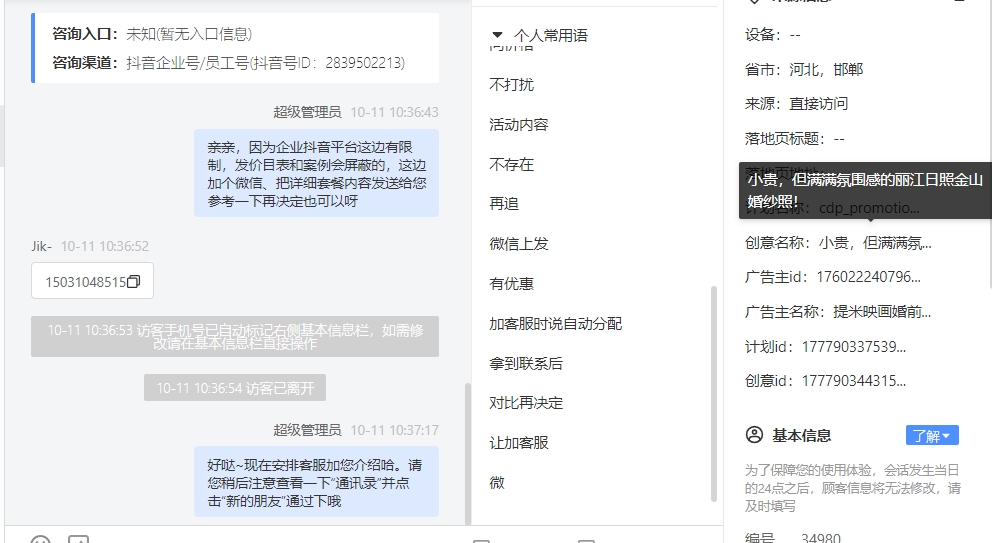The width and height of the screenshot is (992, 543).
Task: Click the 基本信息 section heading
Action: (801, 435)
